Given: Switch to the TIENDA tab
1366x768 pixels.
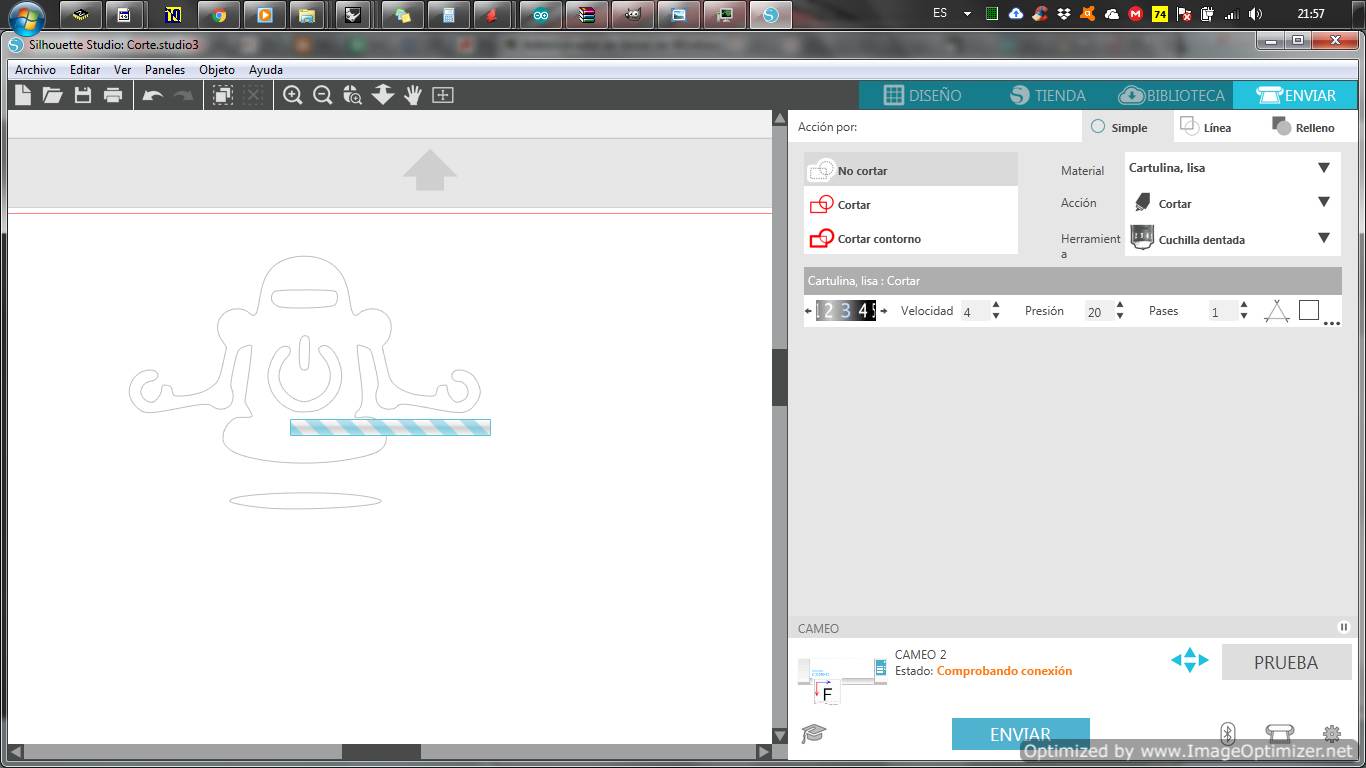Looking at the screenshot, I should pyautogui.click(x=1047, y=95).
